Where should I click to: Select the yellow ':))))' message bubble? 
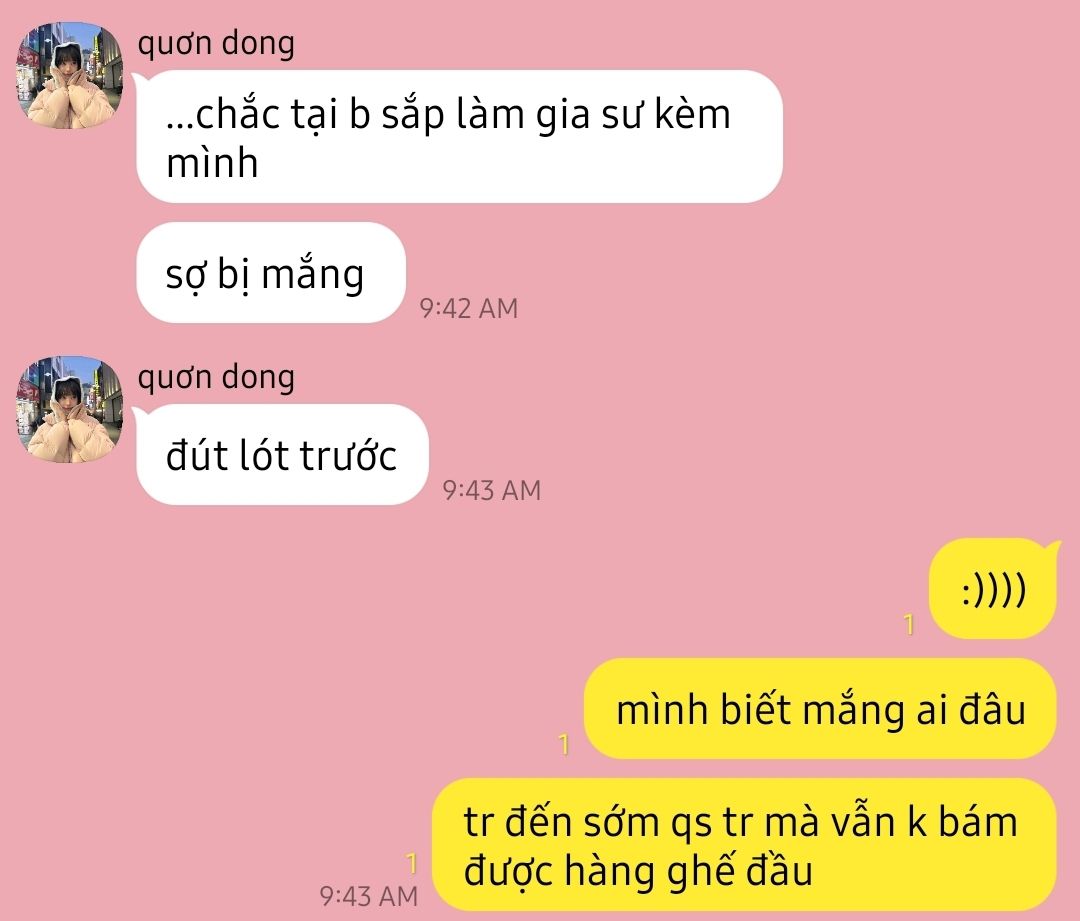993,589
